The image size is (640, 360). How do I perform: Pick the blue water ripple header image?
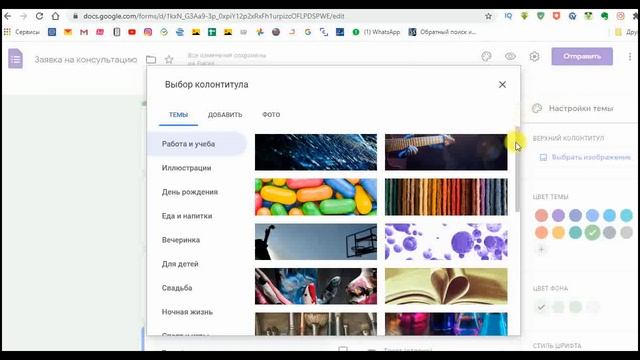pos(316,152)
